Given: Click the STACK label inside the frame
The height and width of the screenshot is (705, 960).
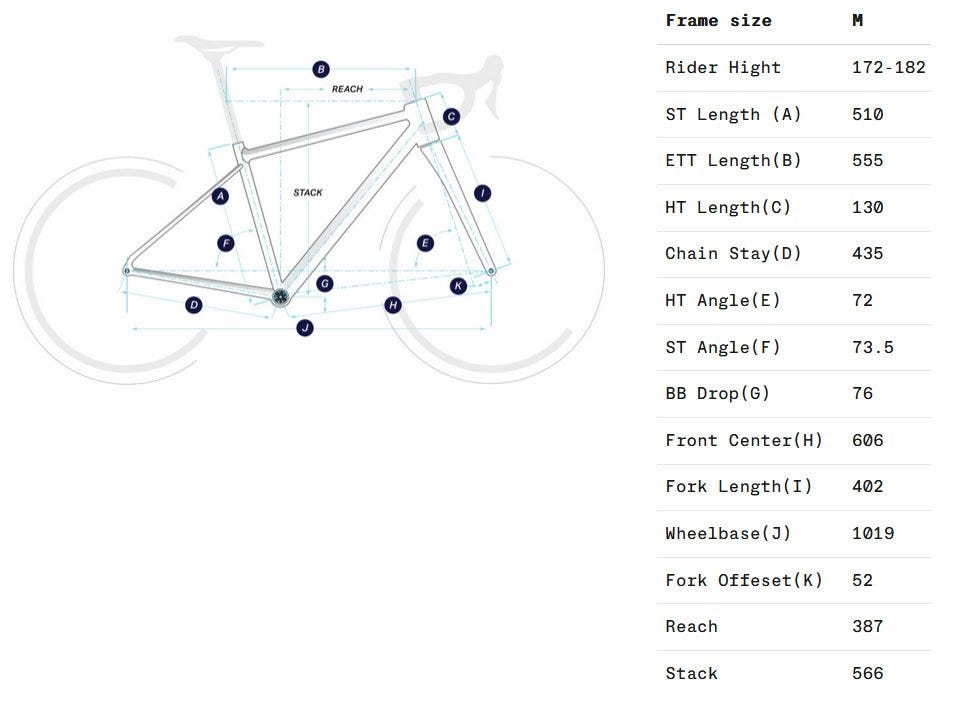Looking at the screenshot, I should (308, 192).
